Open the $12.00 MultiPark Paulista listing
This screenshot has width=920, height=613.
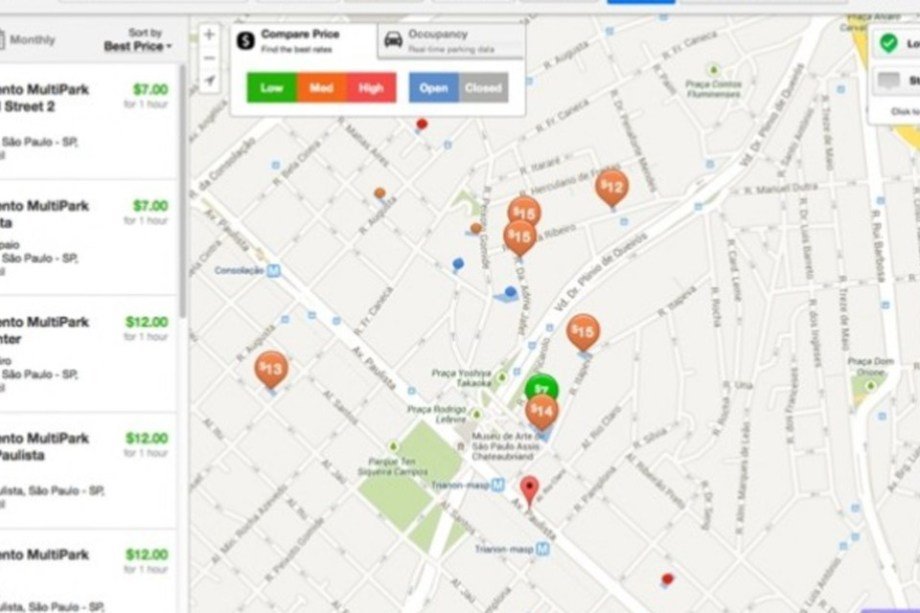point(88,470)
